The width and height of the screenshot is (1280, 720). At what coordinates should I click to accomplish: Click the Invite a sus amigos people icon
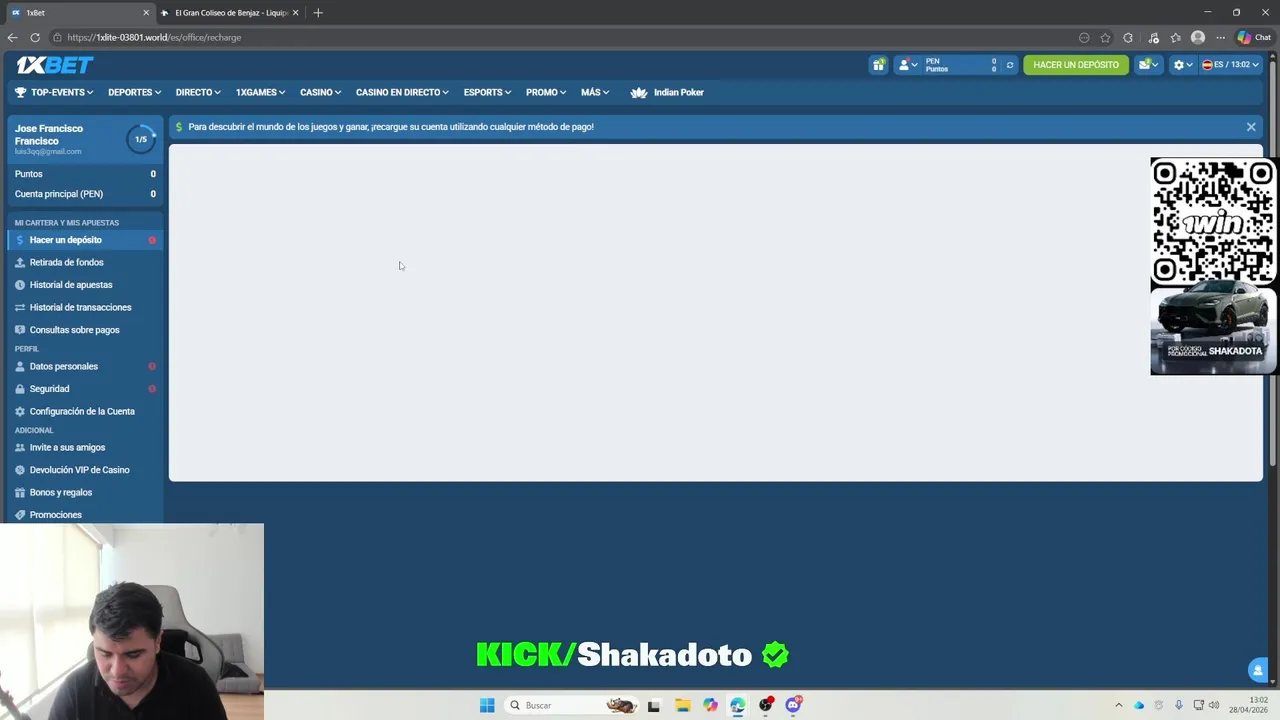20,447
